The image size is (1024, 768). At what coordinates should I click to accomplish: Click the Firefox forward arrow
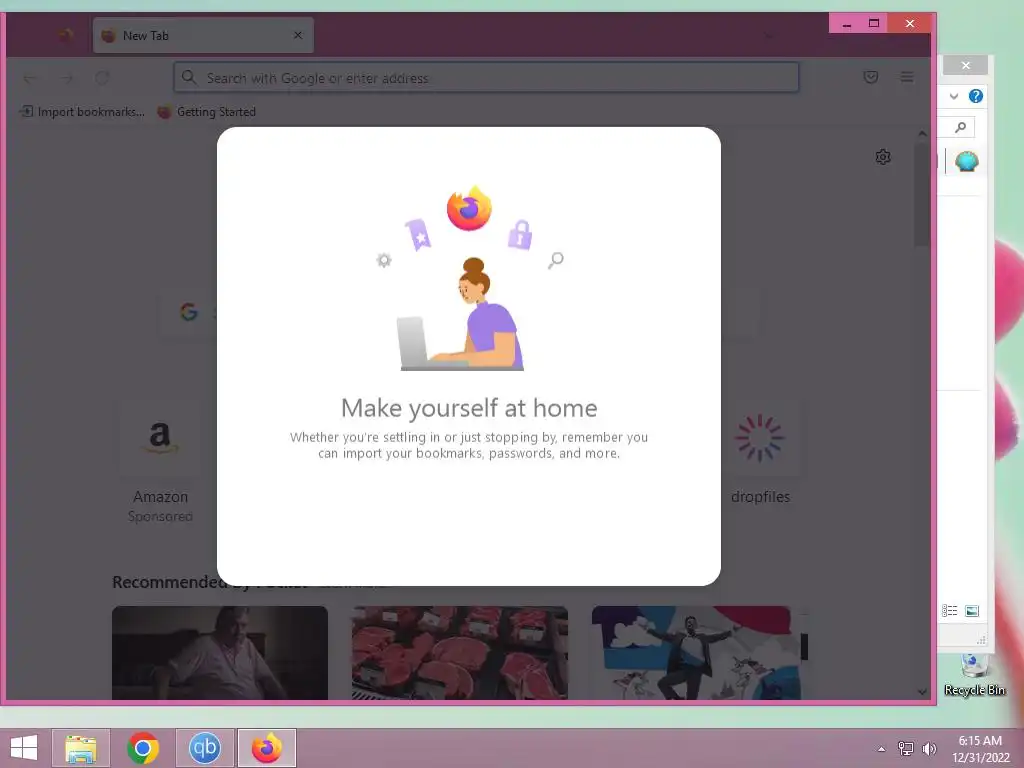pos(66,78)
